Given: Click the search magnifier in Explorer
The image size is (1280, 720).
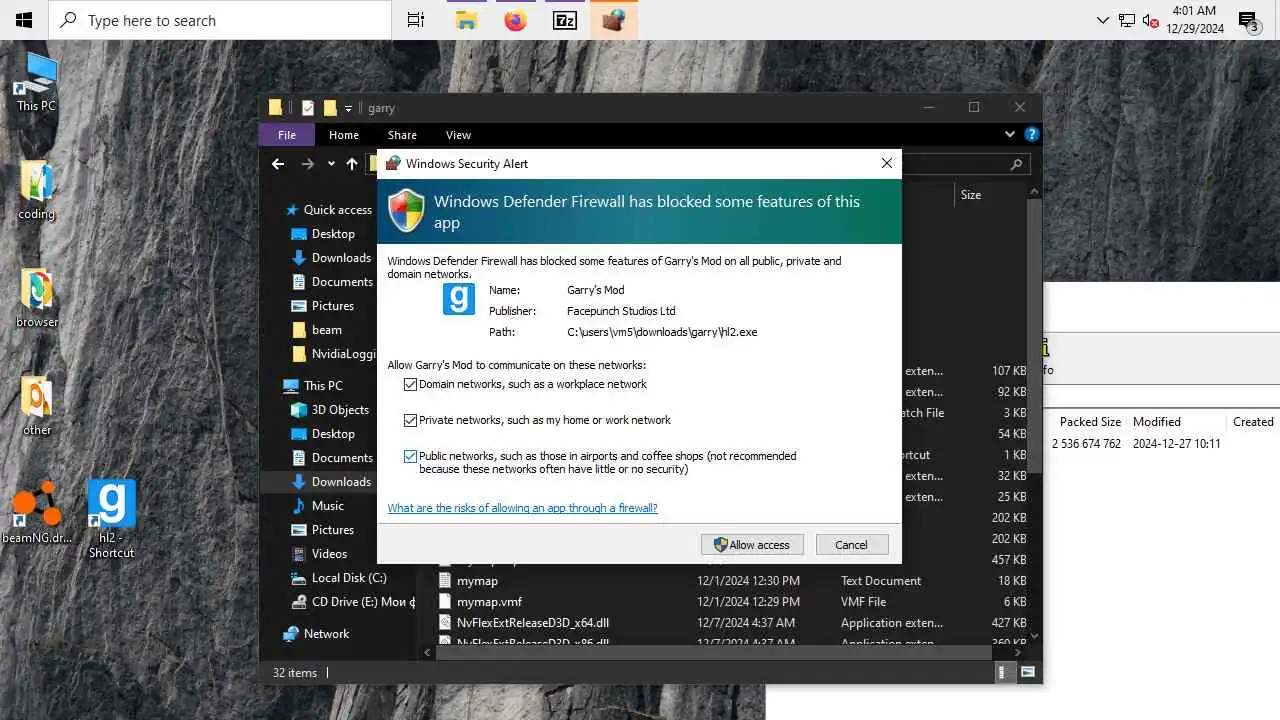Looking at the screenshot, I should (1016, 164).
